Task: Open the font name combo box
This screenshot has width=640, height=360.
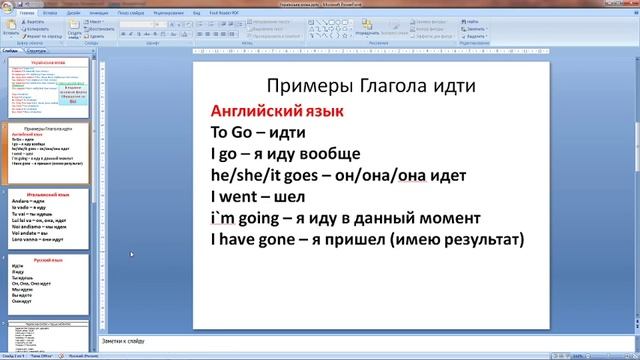Action: [x=137, y=24]
